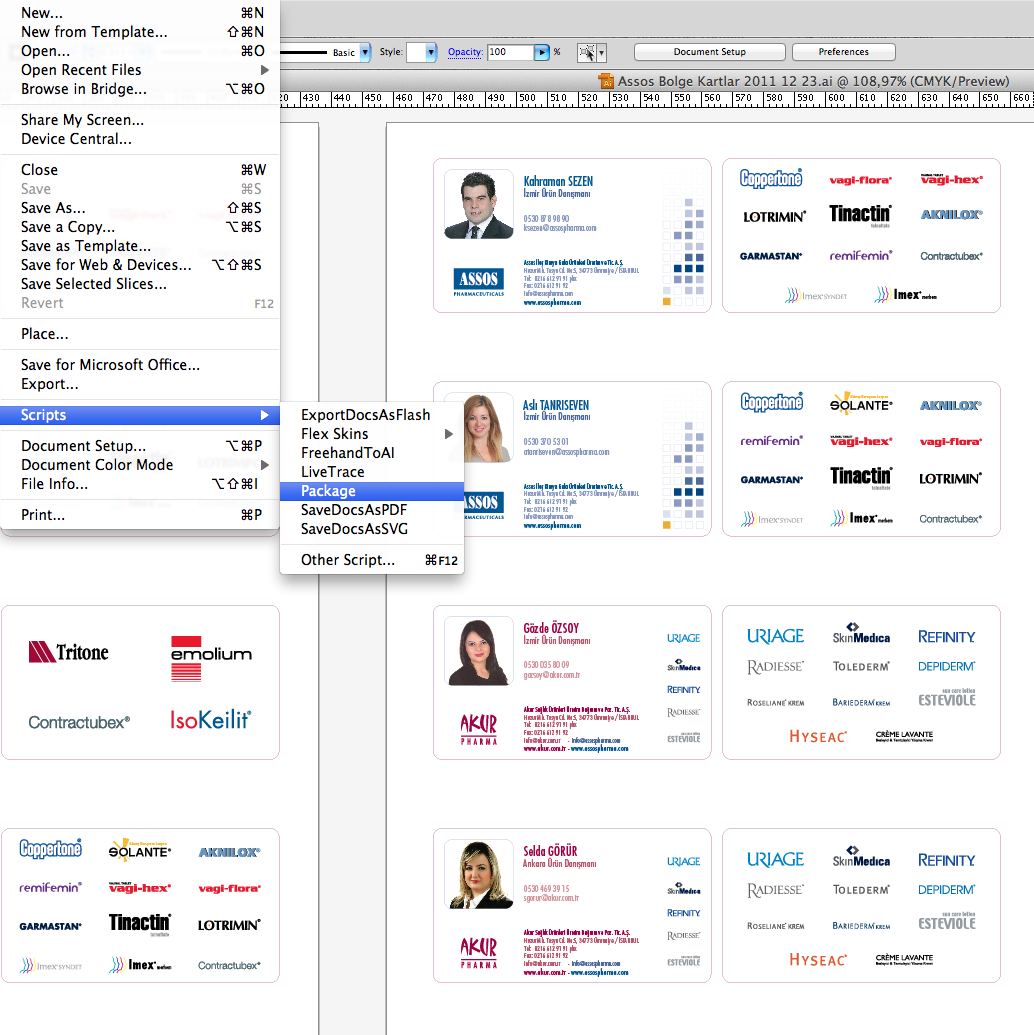Expand the Document Color Mode submenu

pyautogui.click(x=265, y=465)
